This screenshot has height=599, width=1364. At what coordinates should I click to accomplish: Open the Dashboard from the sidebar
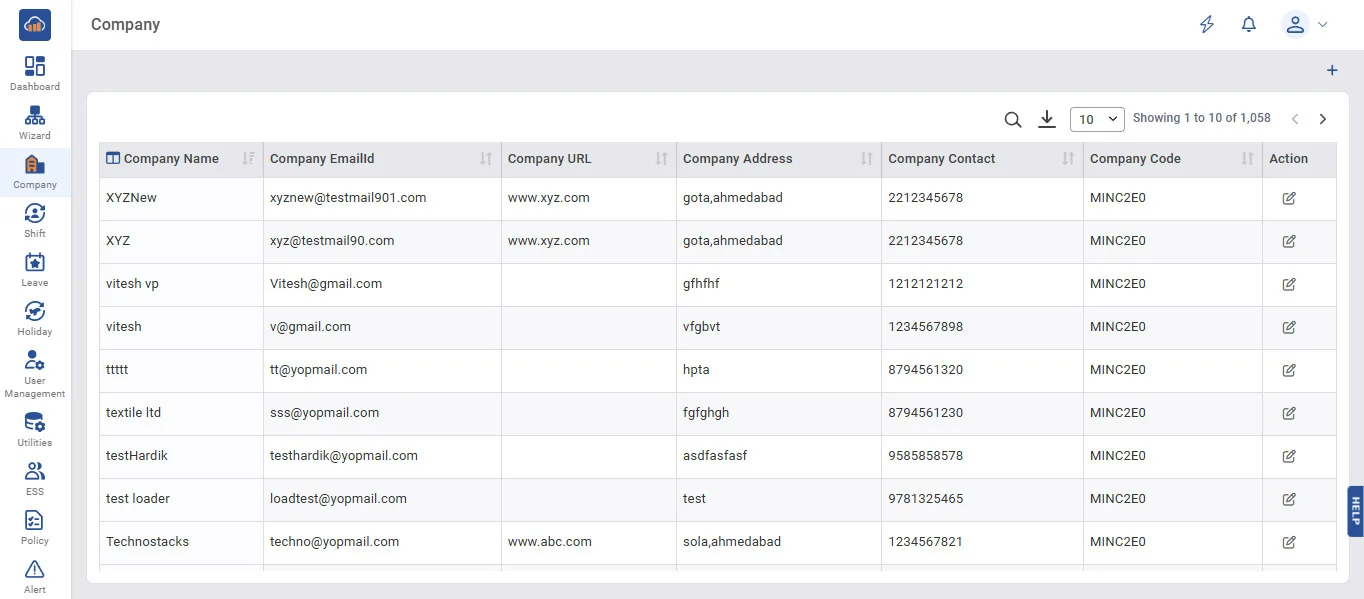(35, 73)
